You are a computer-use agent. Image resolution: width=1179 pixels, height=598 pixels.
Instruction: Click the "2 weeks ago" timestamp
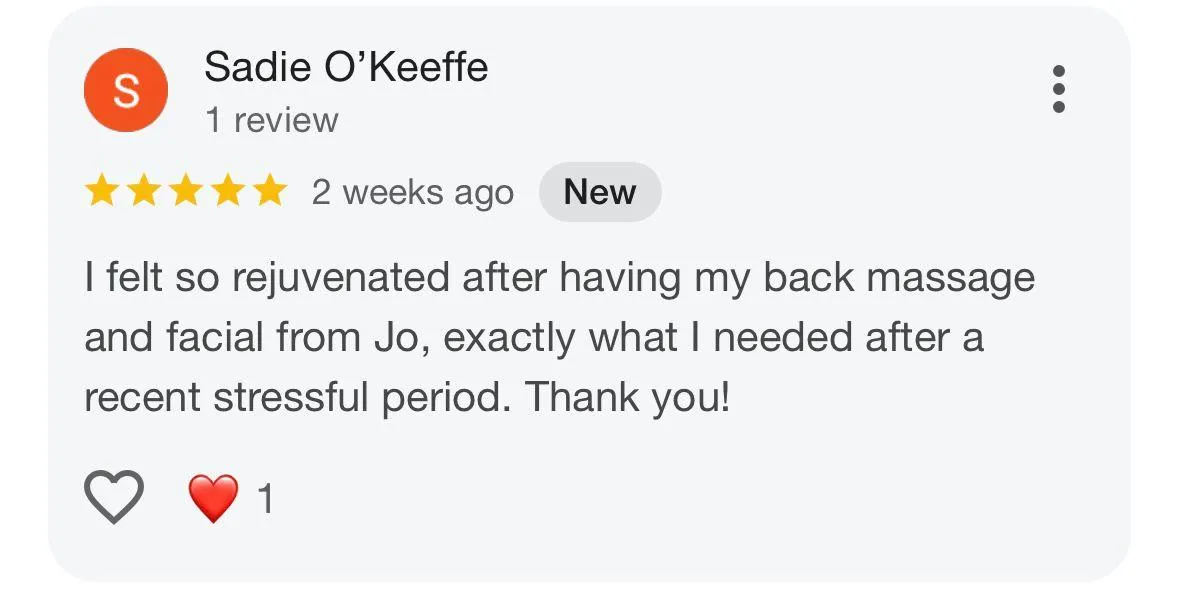[x=412, y=192]
